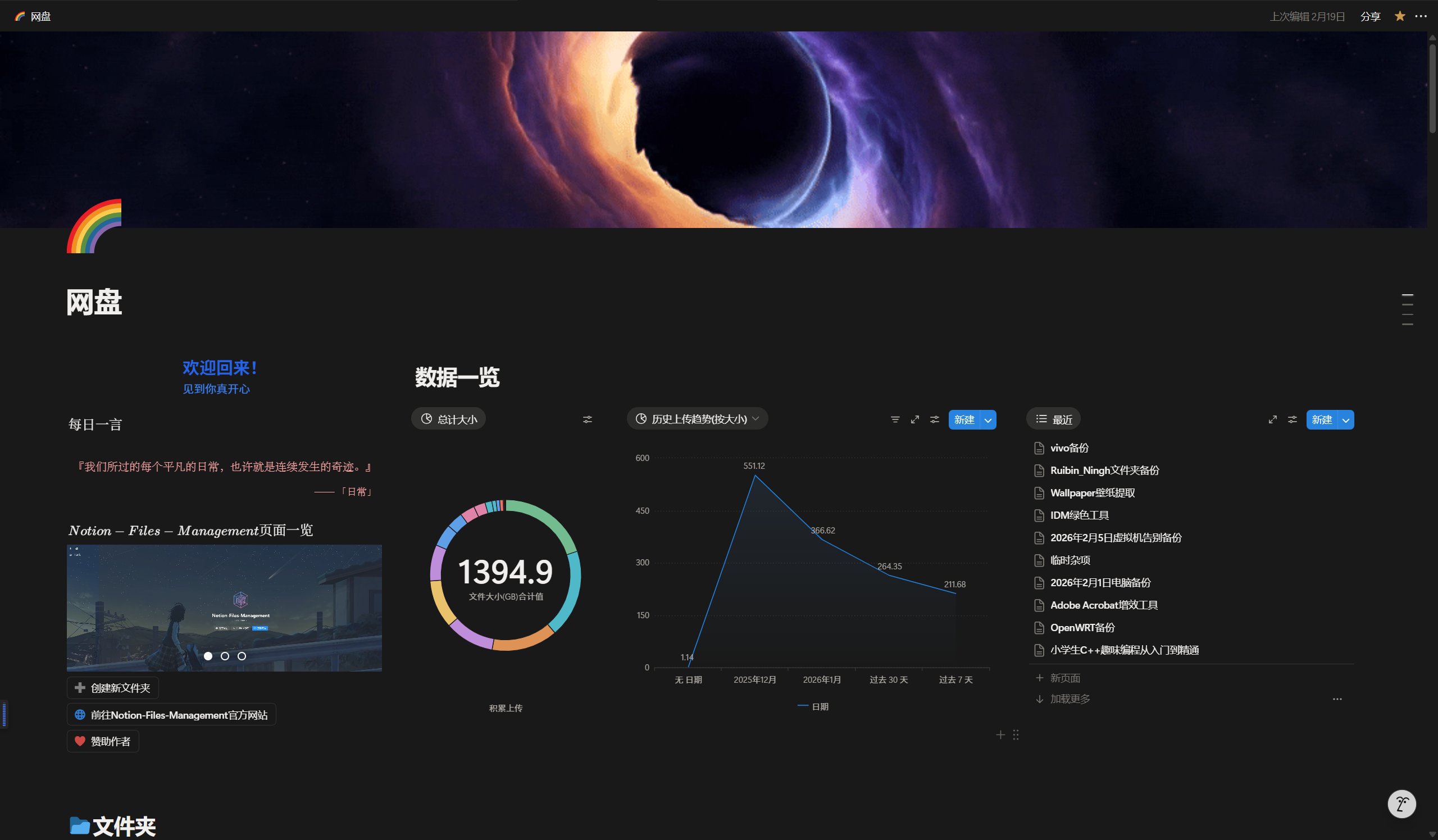The height and width of the screenshot is (840, 1438).
Task: Open dropdown arrow next to chart's 新建 button
Action: click(988, 421)
